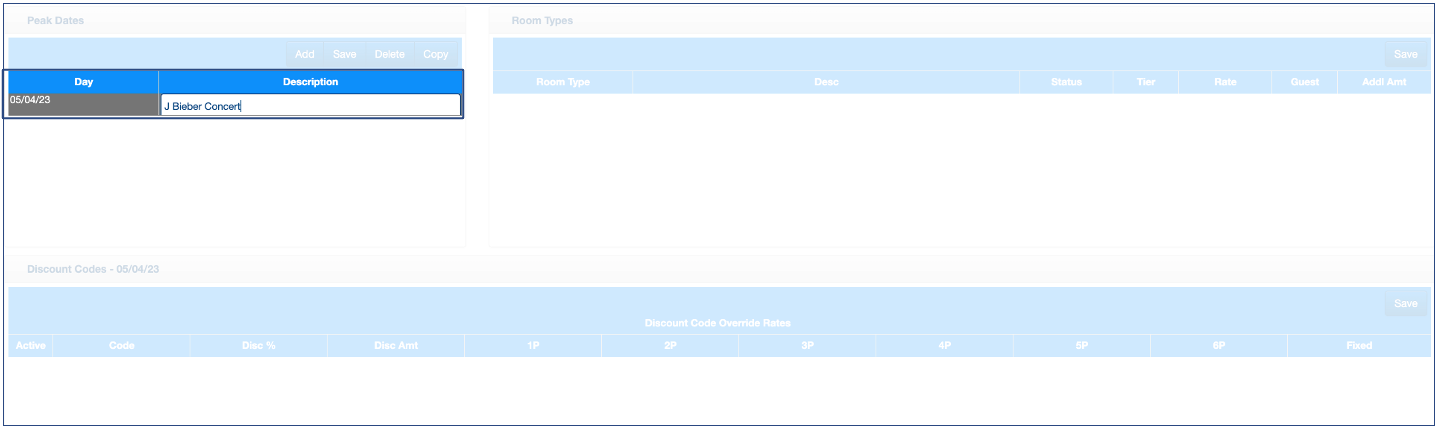Click the Room Type column header
Viewport: 1439px width, 430px height.
click(563, 82)
